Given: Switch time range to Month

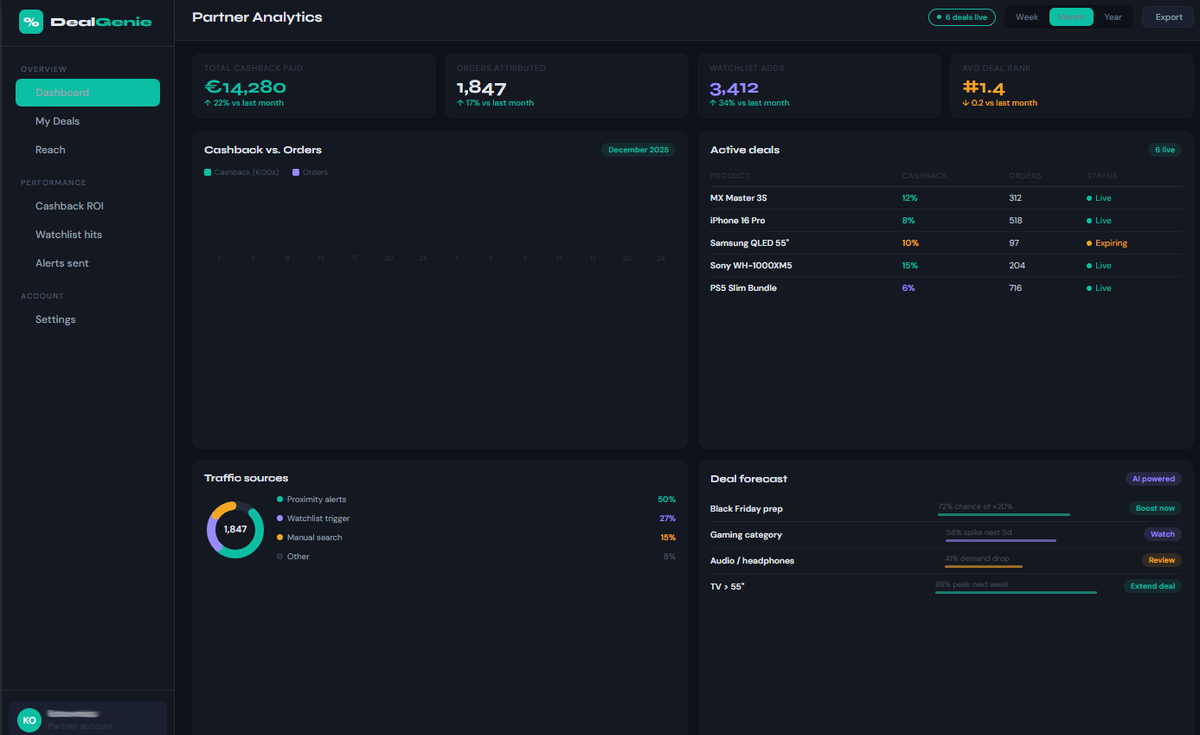Looking at the screenshot, I should tap(1071, 17).
